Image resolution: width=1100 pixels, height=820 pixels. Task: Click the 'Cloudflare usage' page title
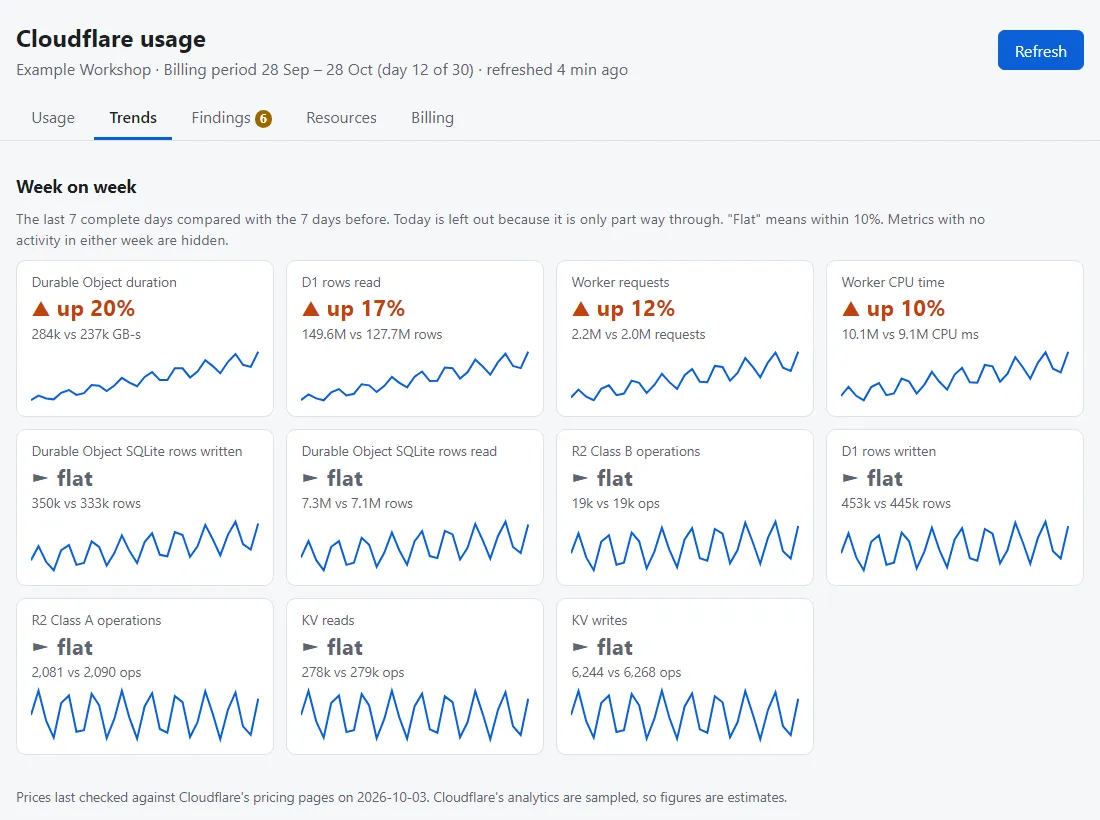click(111, 39)
